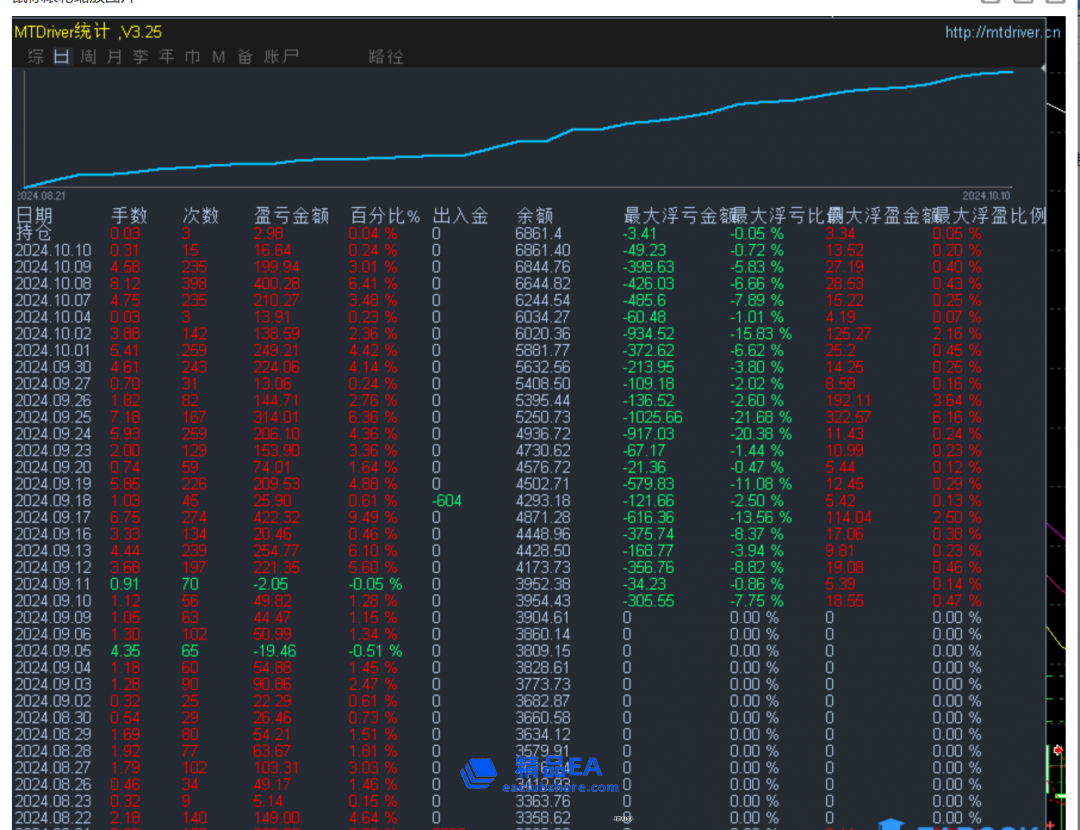The image size is (1080, 830).
Task: Open the http://mtdriver.cn link
Action: (1002, 32)
